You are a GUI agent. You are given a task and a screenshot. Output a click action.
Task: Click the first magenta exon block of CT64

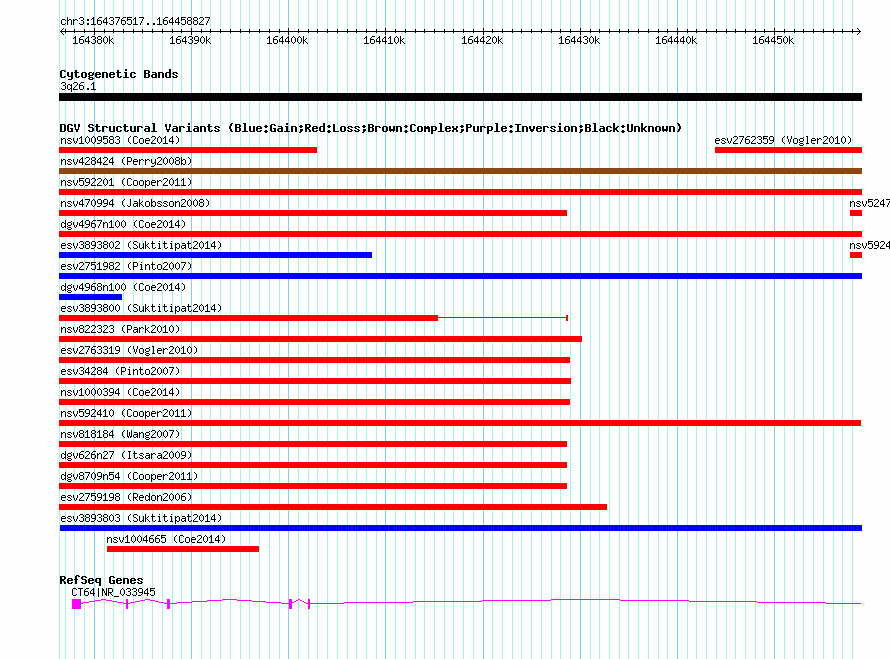coord(77,604)
